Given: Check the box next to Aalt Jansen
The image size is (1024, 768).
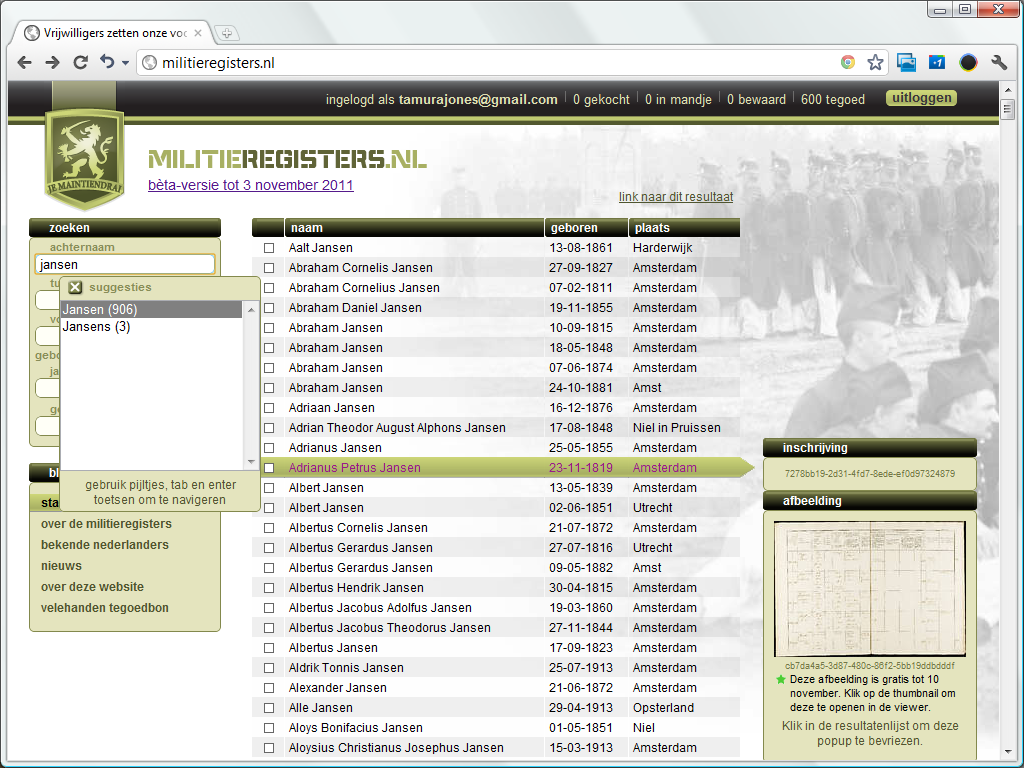Looking at the screenshot, I should pyautogui.click(x=267, y=247).
